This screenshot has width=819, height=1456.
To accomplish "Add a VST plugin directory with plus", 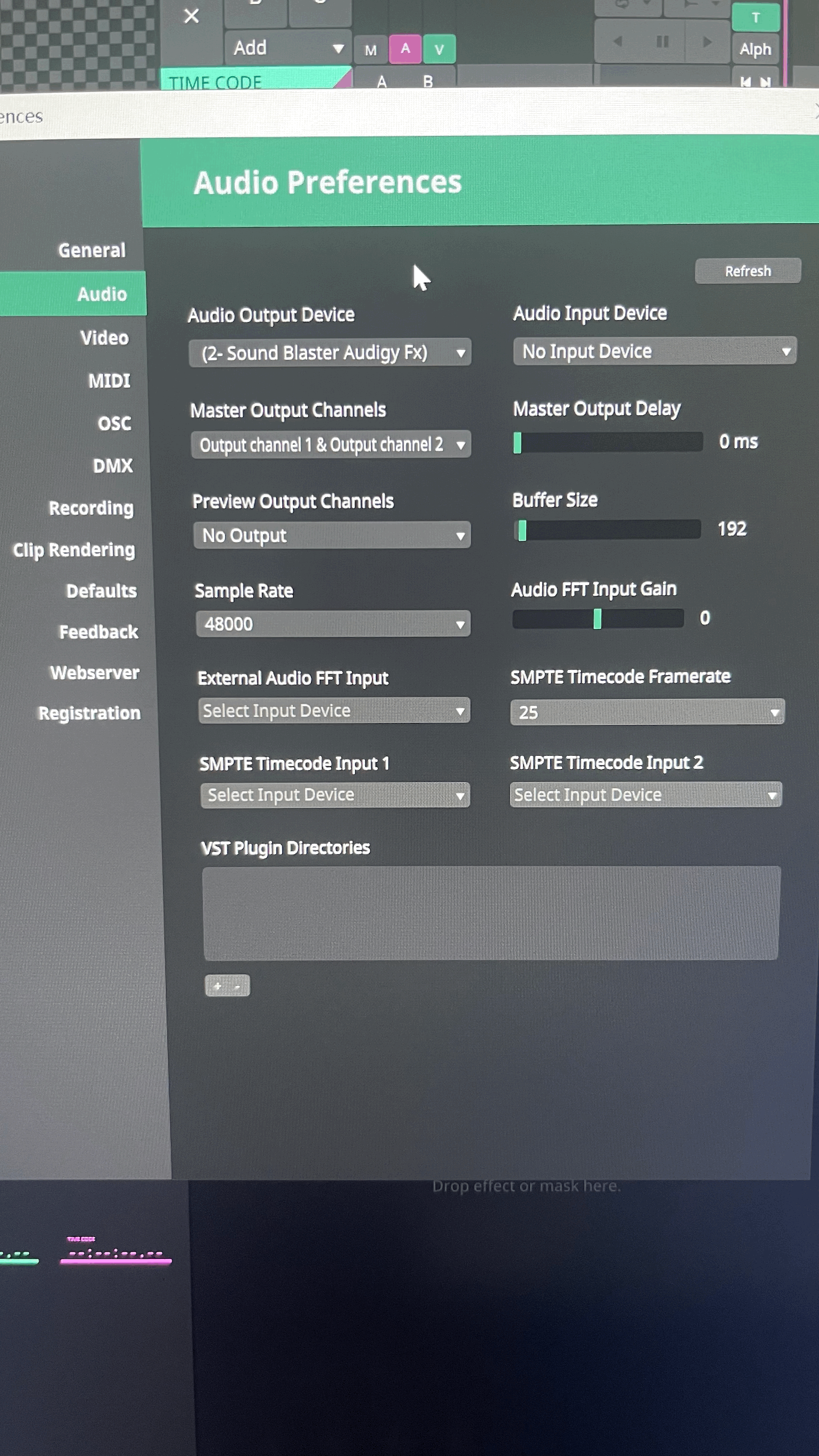I will pos(218,986).
